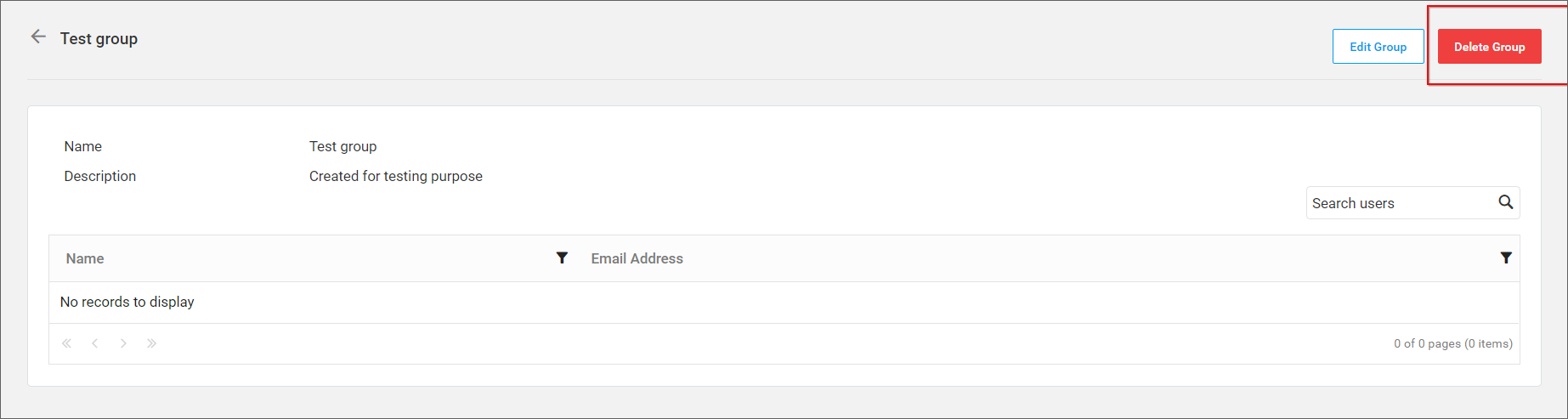This screenshot has height=419, width=1568.
Task: Focus the Search users input field
Action: point(1402,203)
